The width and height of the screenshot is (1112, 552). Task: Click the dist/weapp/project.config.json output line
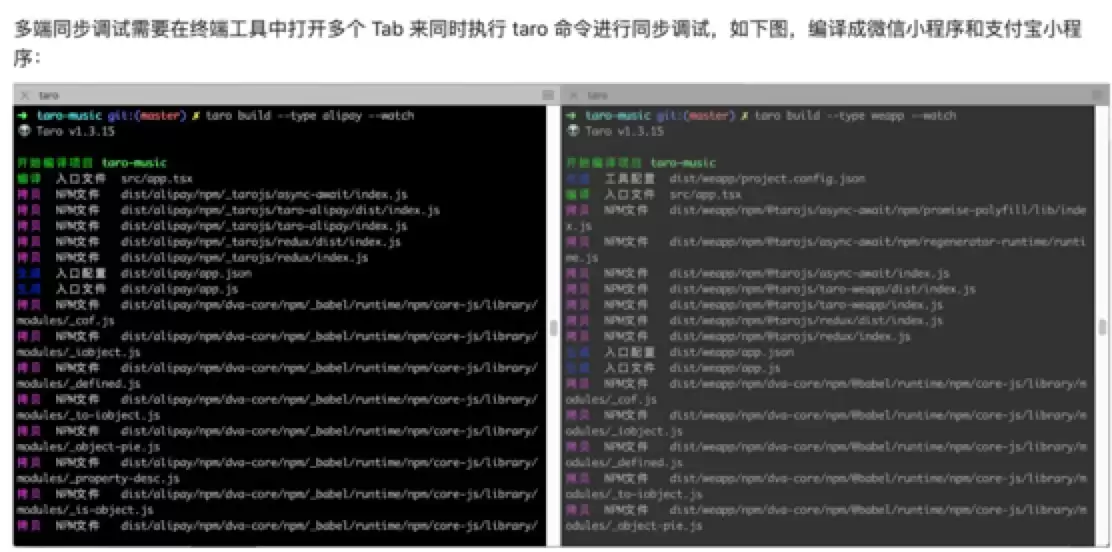[x=716, y=179]
